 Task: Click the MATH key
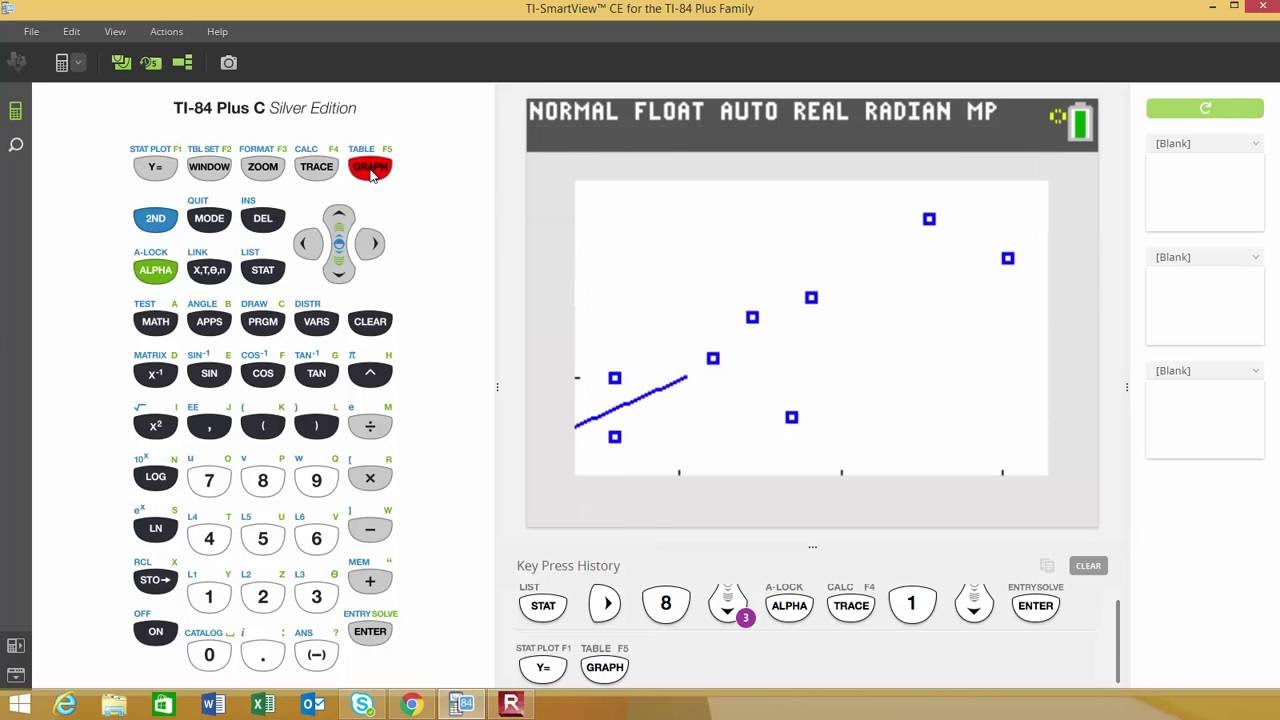[x=155, y=322]
